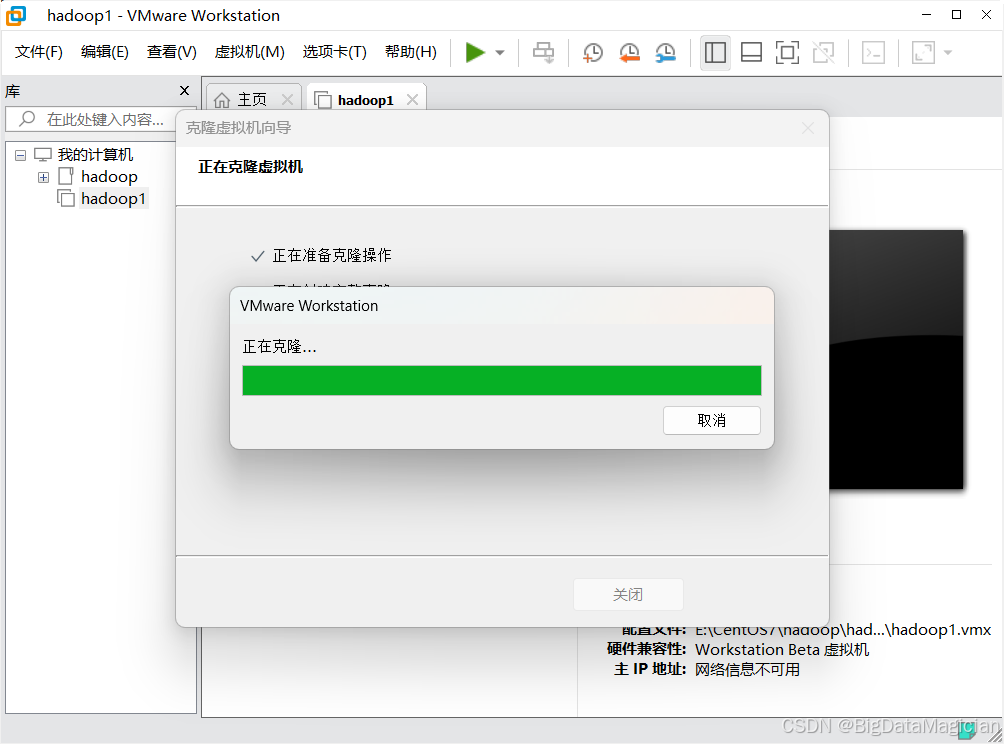This screenshot has height=744, width=1004.
Task: Switch to the 主页 tab
Action: (x=252, y=99)
